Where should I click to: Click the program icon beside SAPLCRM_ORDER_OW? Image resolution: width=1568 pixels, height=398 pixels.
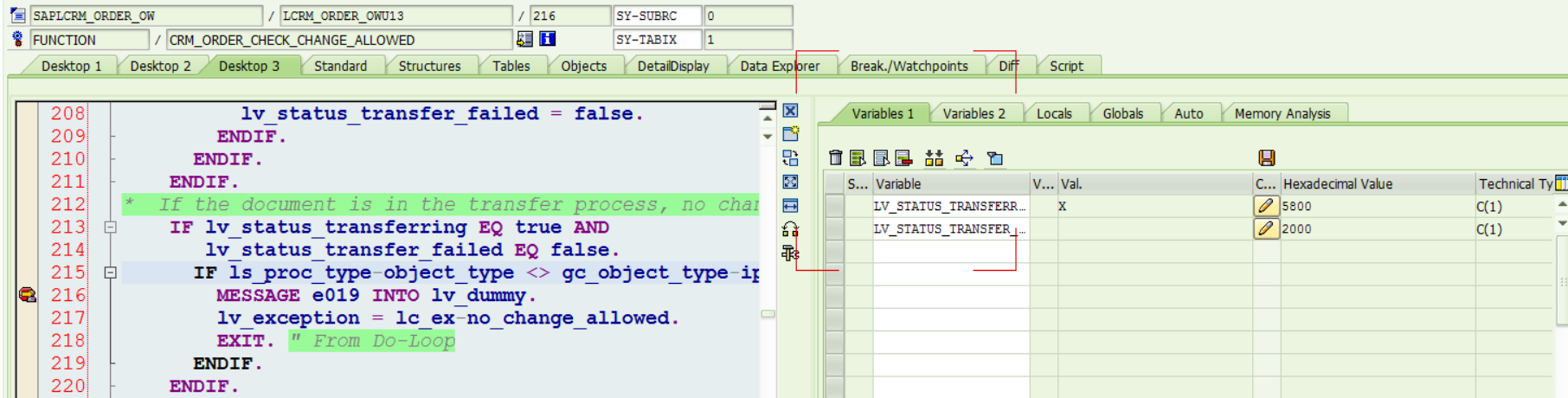coord(17,16)
